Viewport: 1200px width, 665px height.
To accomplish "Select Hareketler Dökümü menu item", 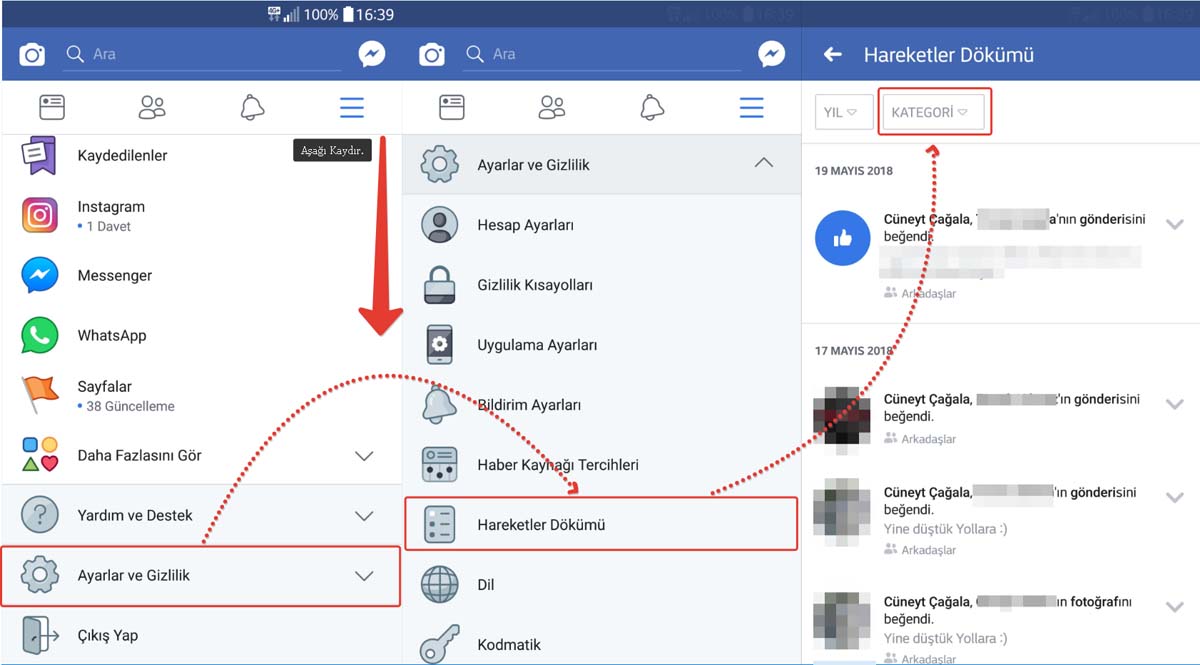I will click(600, 524).
